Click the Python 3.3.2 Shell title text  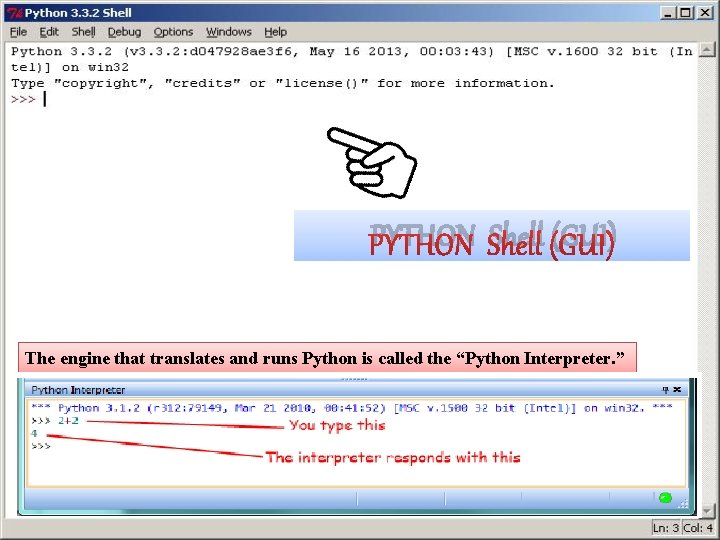78,13
